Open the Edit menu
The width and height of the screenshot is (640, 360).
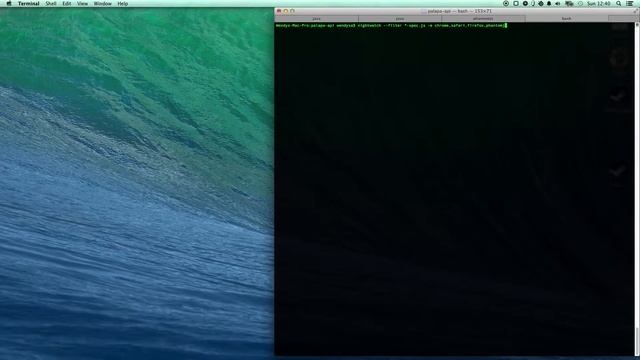67,3
